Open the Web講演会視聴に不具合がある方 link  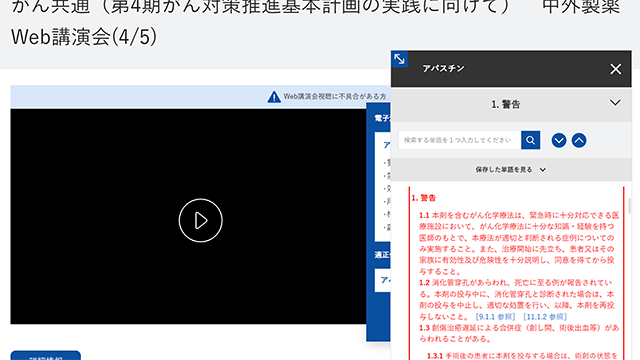pyautogui.click(x=335, y=97)
